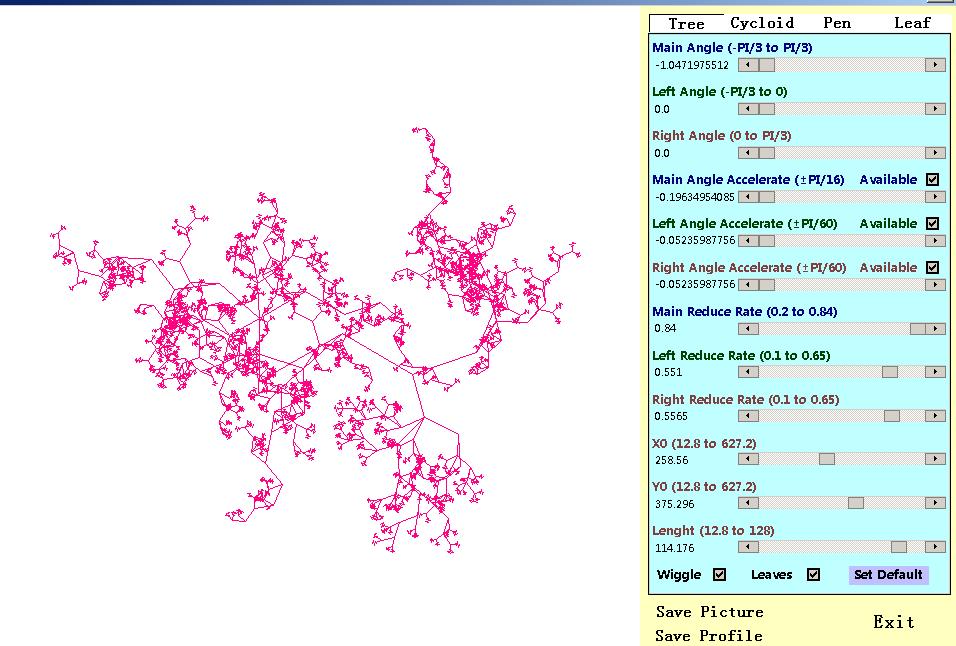Click the Main Reduce Rate slider thumb

pos(918,328)
